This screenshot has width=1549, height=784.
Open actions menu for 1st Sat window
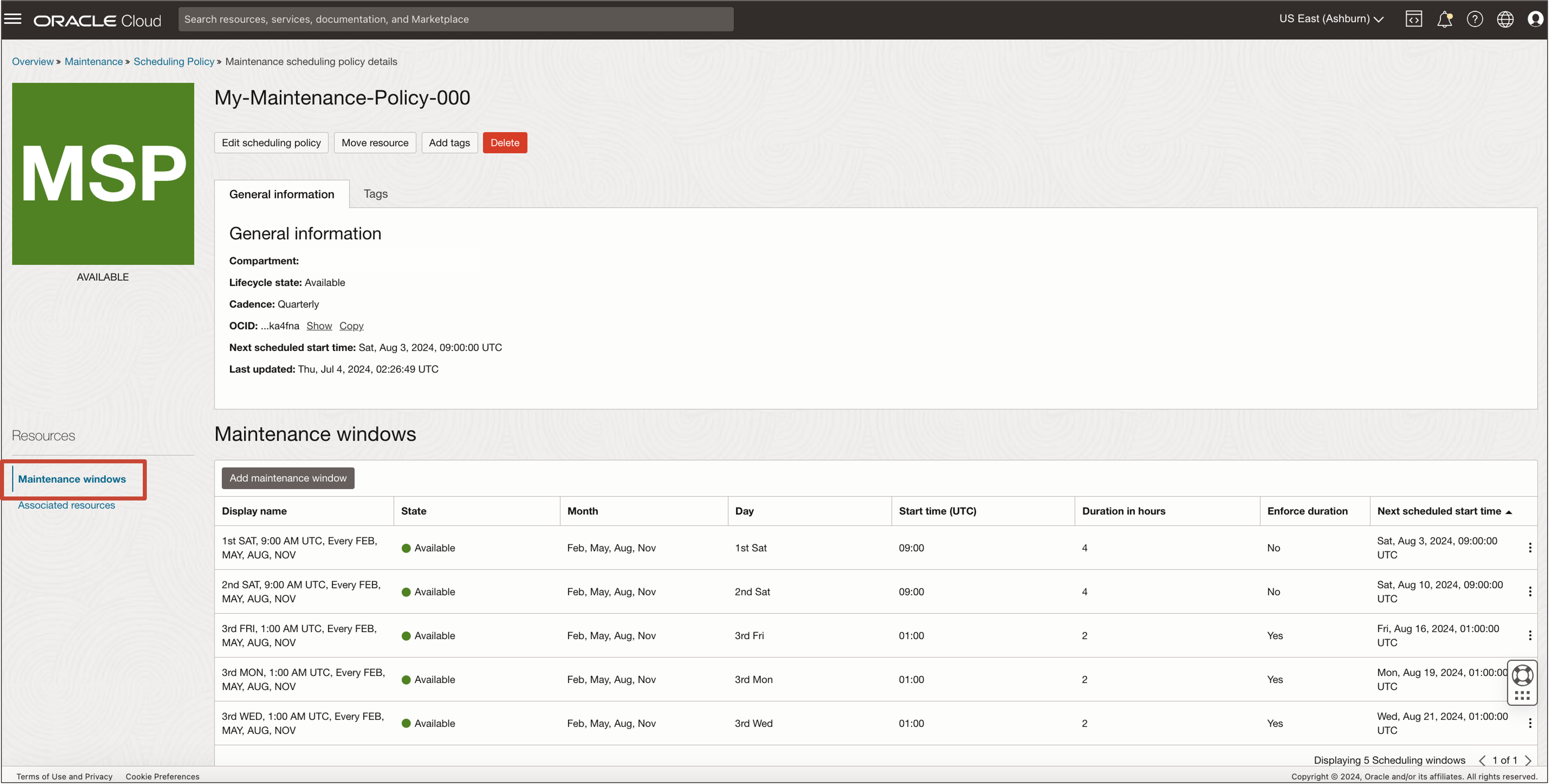[x=1530, y=548]
